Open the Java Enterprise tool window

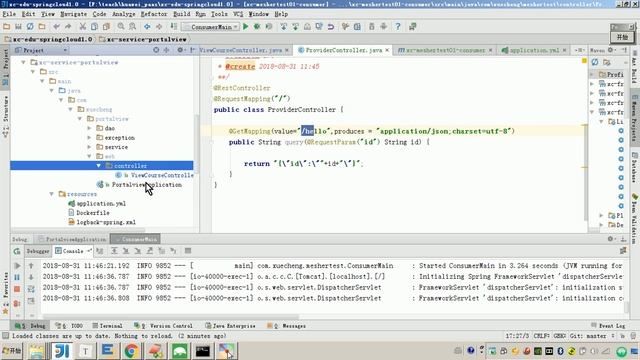231,326
